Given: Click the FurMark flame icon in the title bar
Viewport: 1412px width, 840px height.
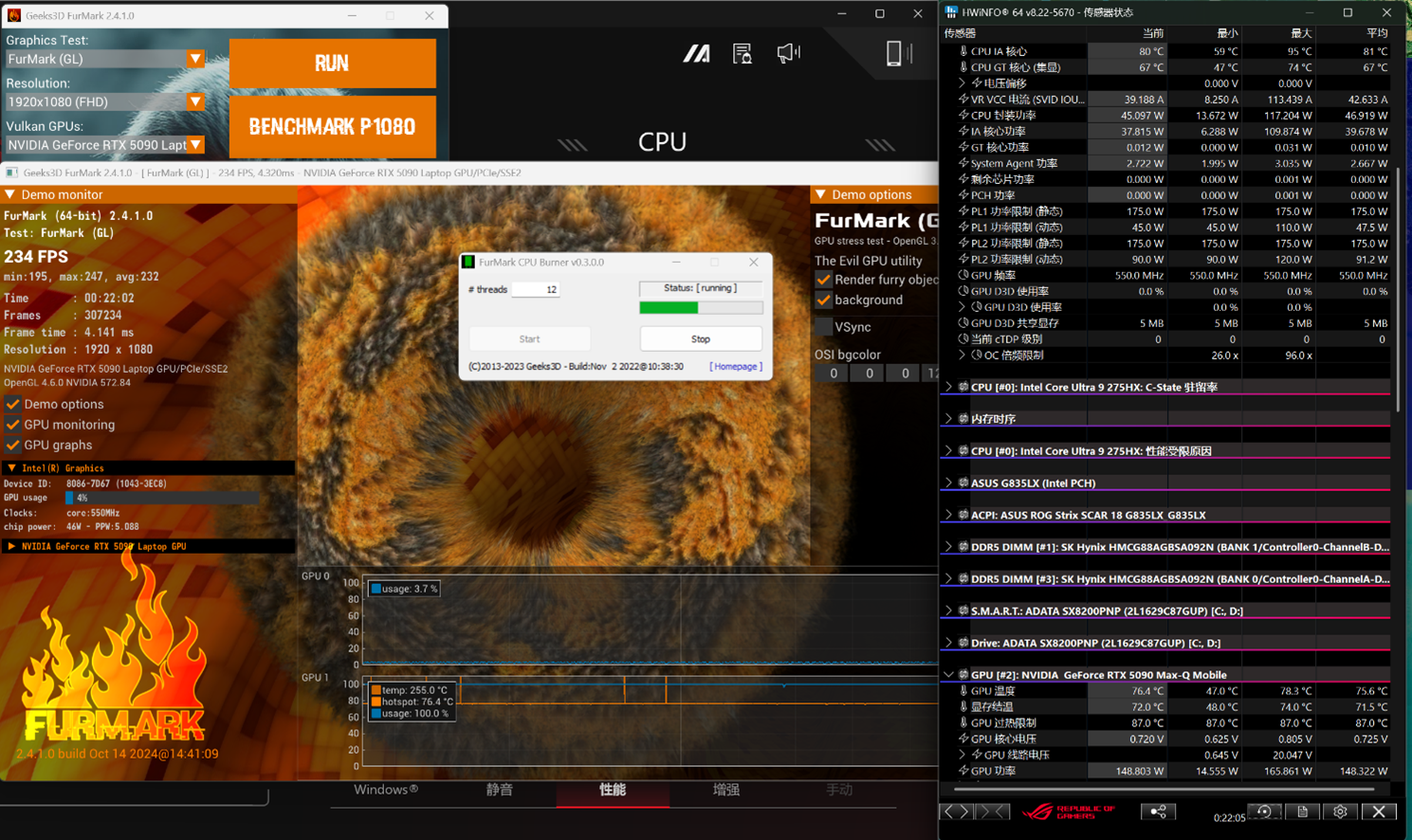Looking at the screenshot, I should (x=13, y=15).
